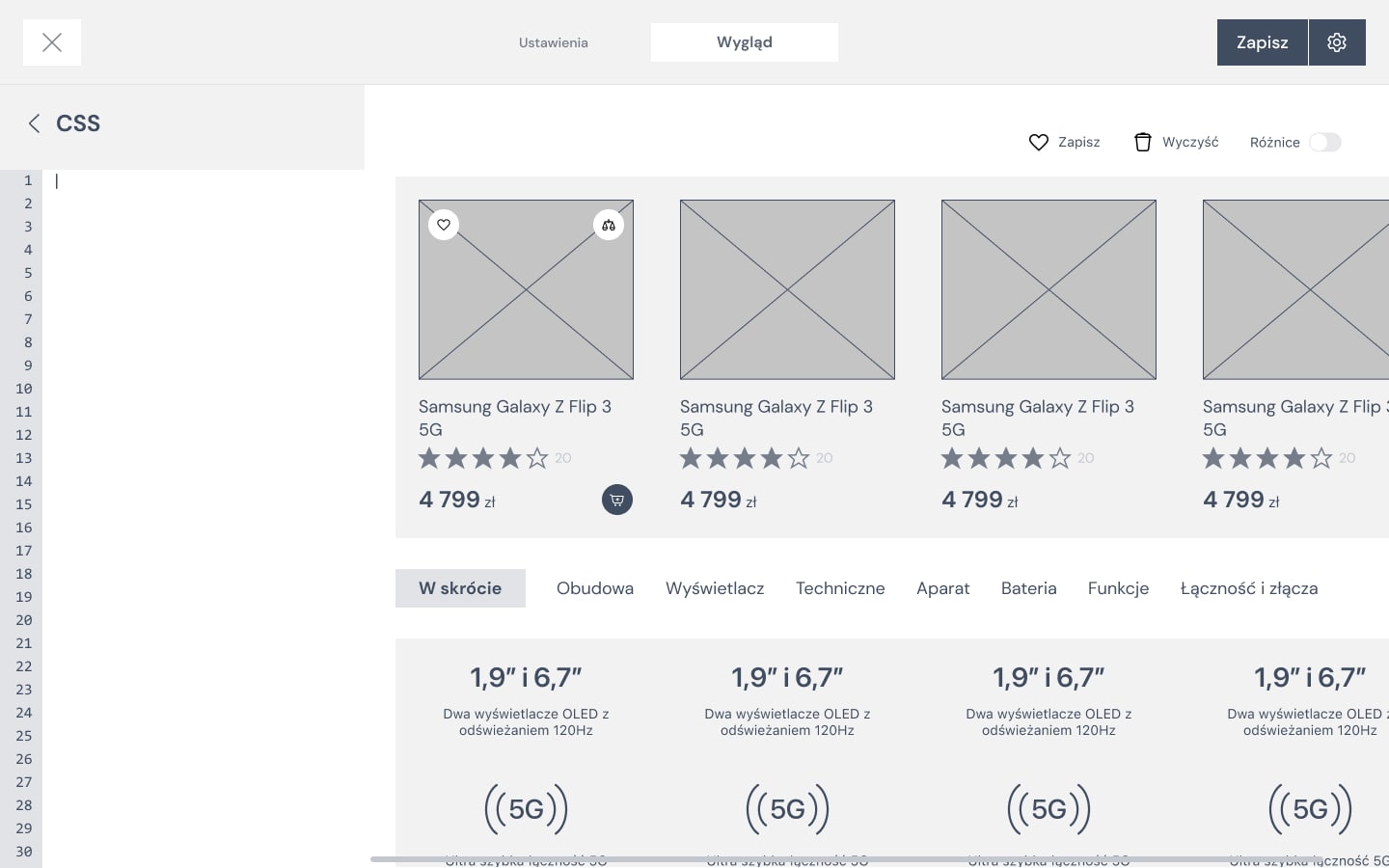The height and width of the screenshot is (868, 1389).
Task: Select the Łączność i złącza tab
Action: click(1248, 588)
